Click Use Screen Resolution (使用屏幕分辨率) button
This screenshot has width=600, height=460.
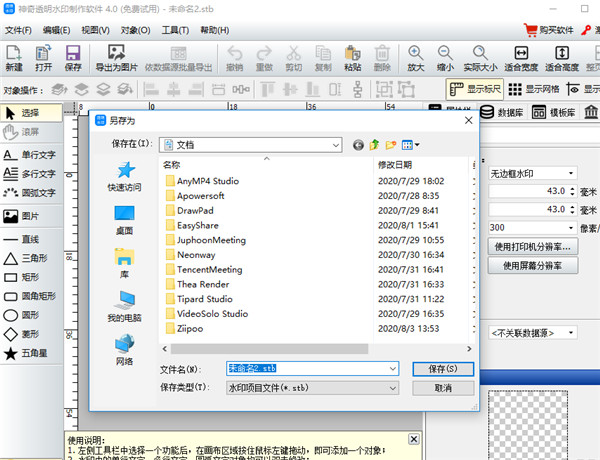point(533,266)
